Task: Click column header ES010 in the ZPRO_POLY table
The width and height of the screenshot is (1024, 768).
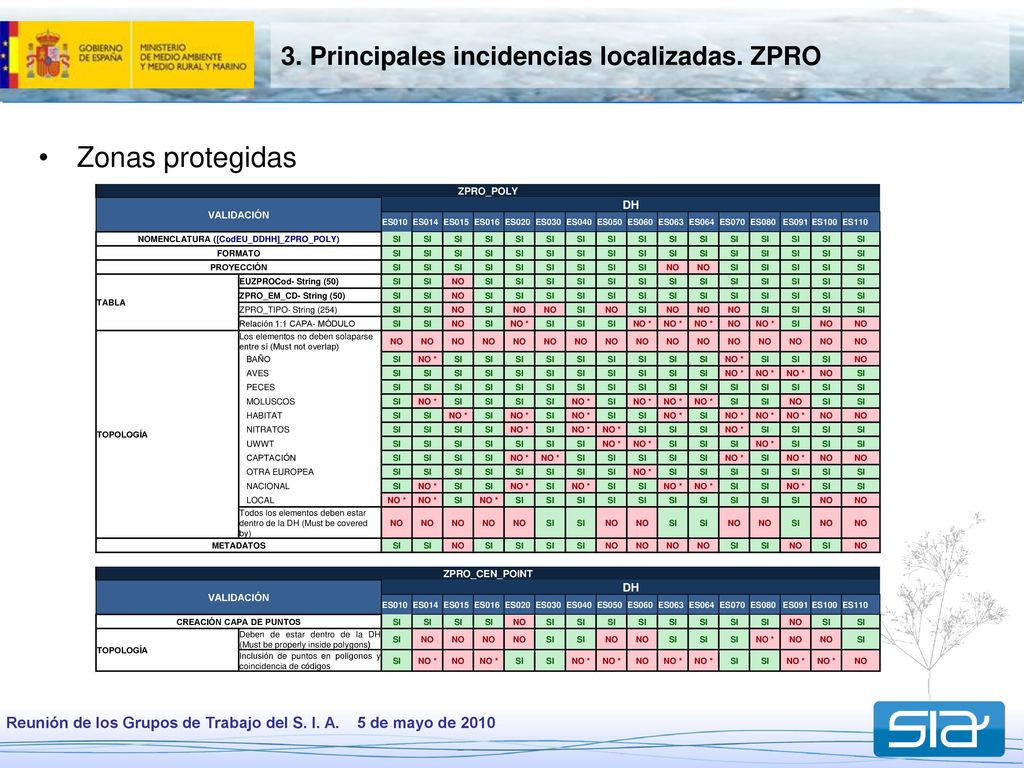Action: pos(395,222)
